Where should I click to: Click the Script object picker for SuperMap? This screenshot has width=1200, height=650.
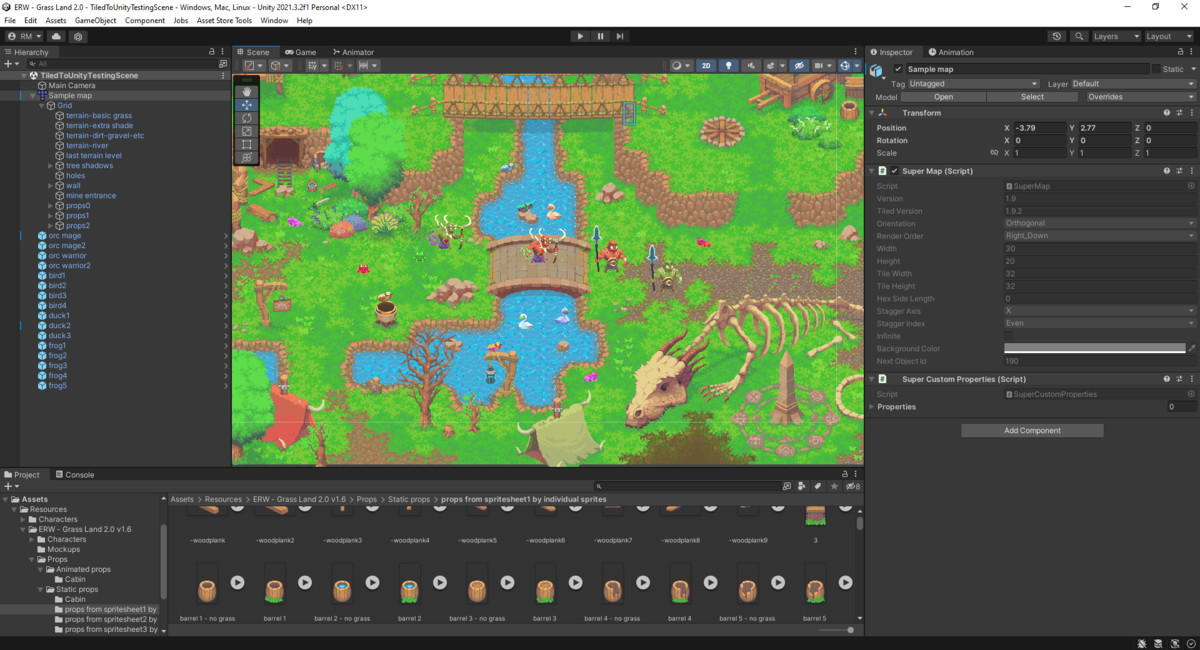click(1191, 186)
